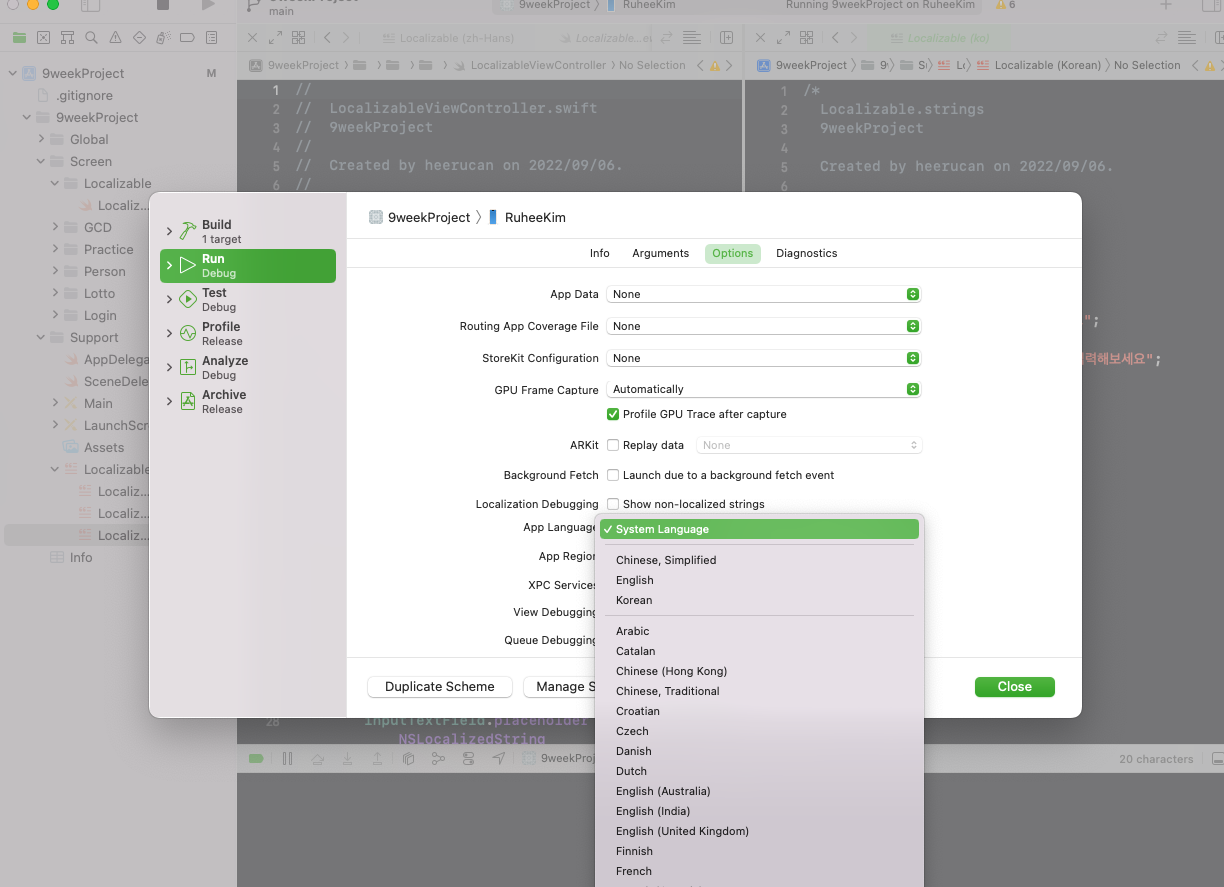The height and width of the screenshot is (887, 1224).
Task: Pause program execution in debug bar
Action: point(287,759)
